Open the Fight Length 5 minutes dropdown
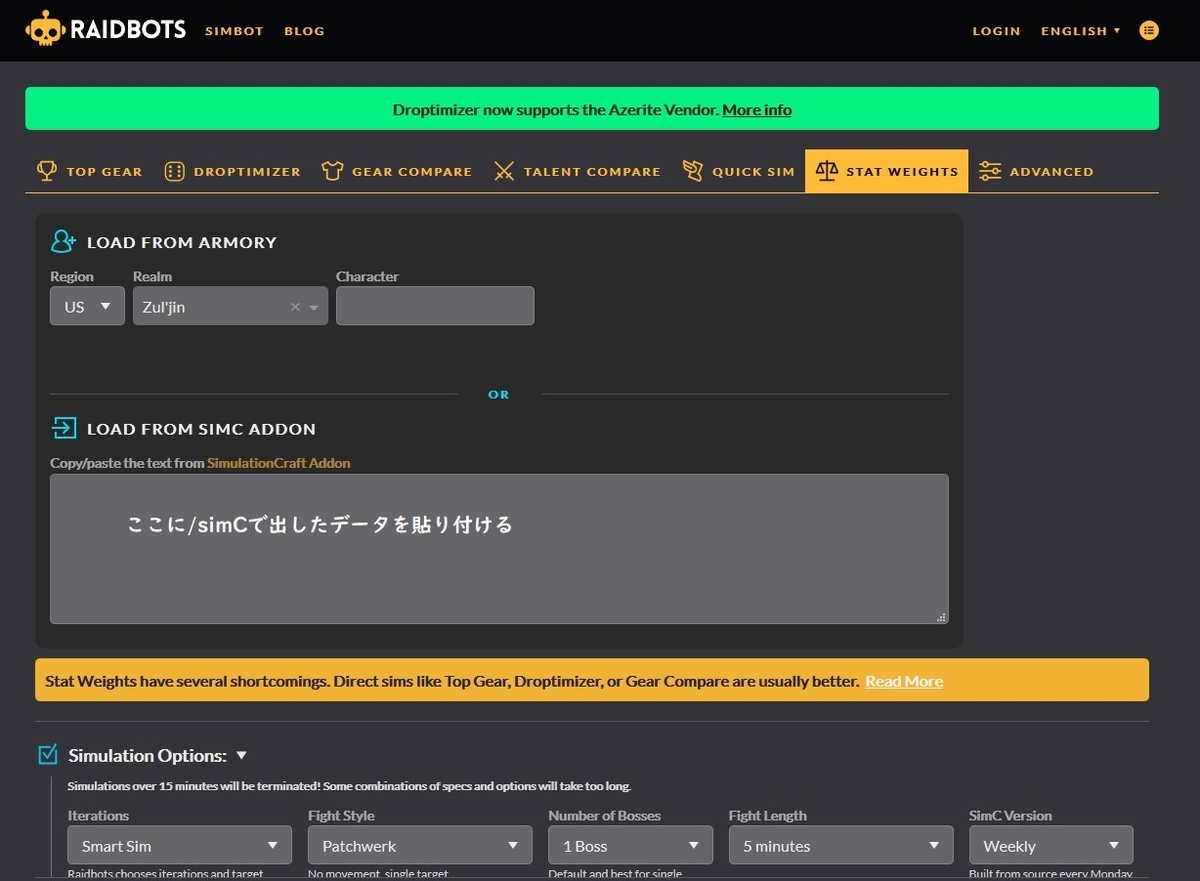 (841, 845)
